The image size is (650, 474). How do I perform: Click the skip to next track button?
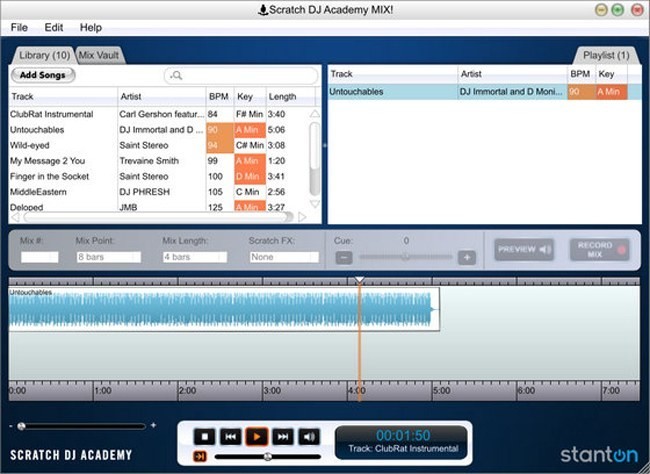(283, 436)
